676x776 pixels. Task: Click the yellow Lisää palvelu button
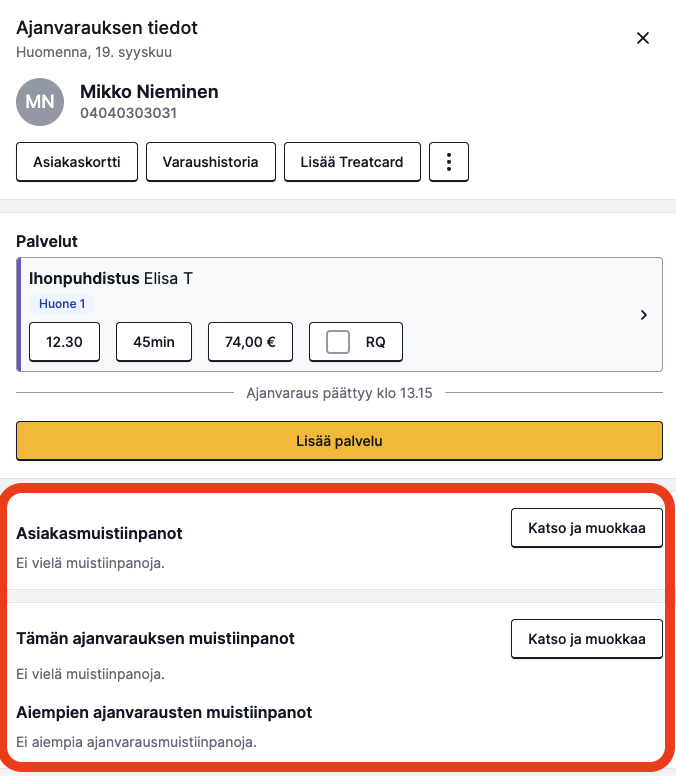coord(339,441)
